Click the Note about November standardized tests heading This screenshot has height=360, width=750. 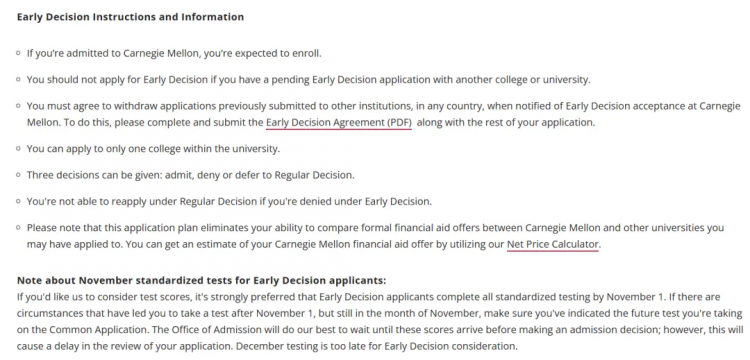201,280
